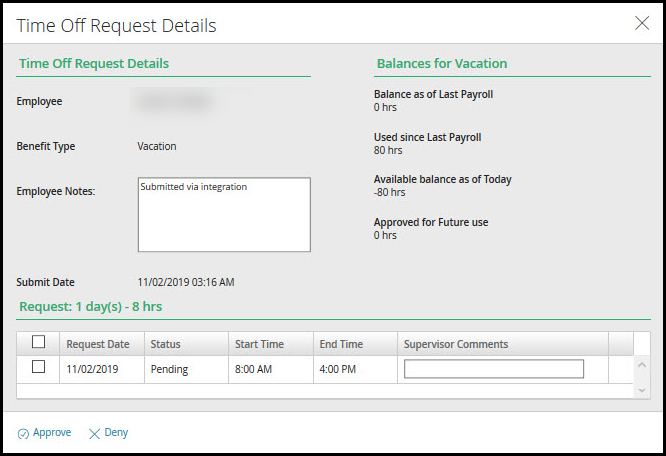Click the 11/02/2019 request date cell
The width and height of the screenshot is (666, 456).
click(92, 369)
